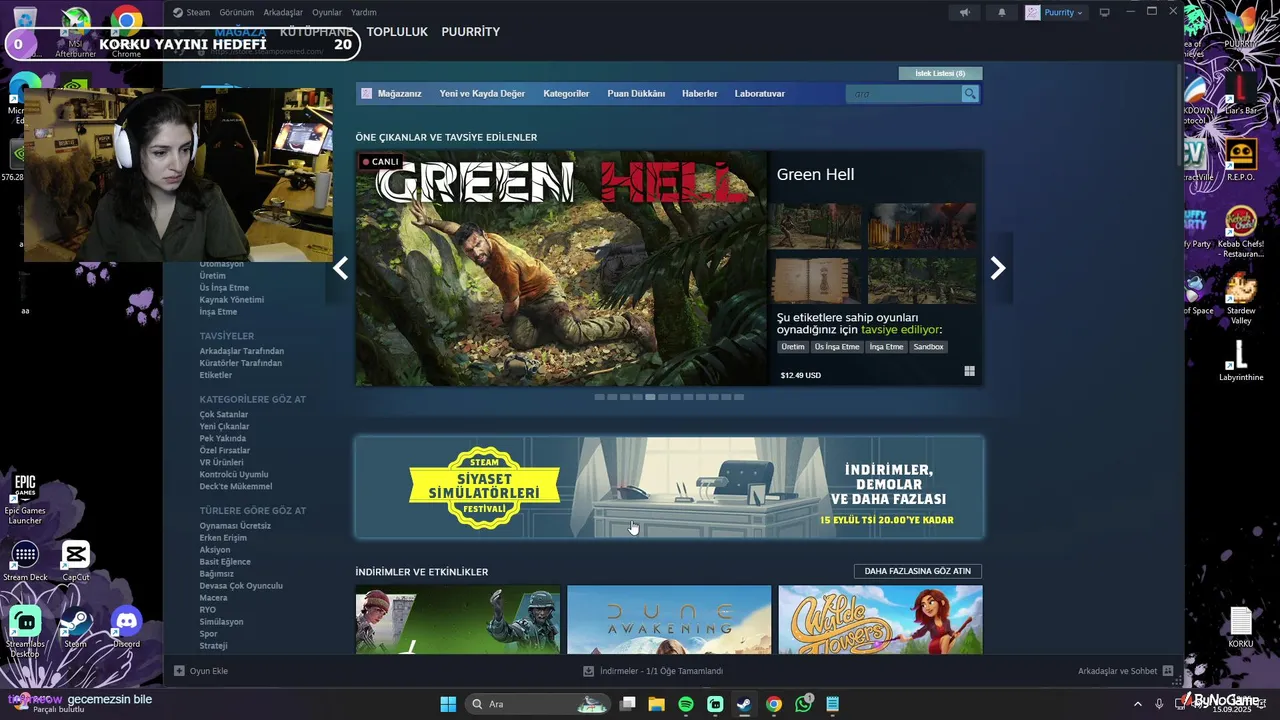The image size is (1280, 720).
Task: Click the Windows Start button
Action: 448,704
